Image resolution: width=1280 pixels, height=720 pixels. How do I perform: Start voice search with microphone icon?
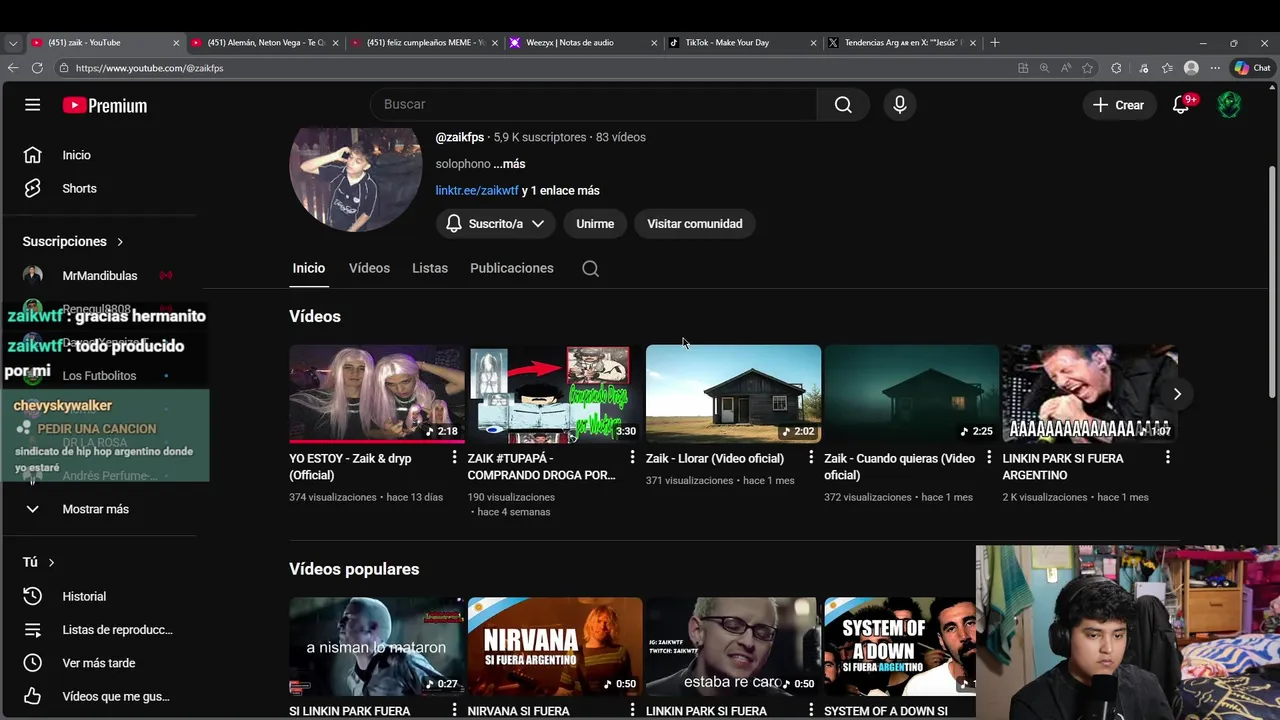pos(900,104)
